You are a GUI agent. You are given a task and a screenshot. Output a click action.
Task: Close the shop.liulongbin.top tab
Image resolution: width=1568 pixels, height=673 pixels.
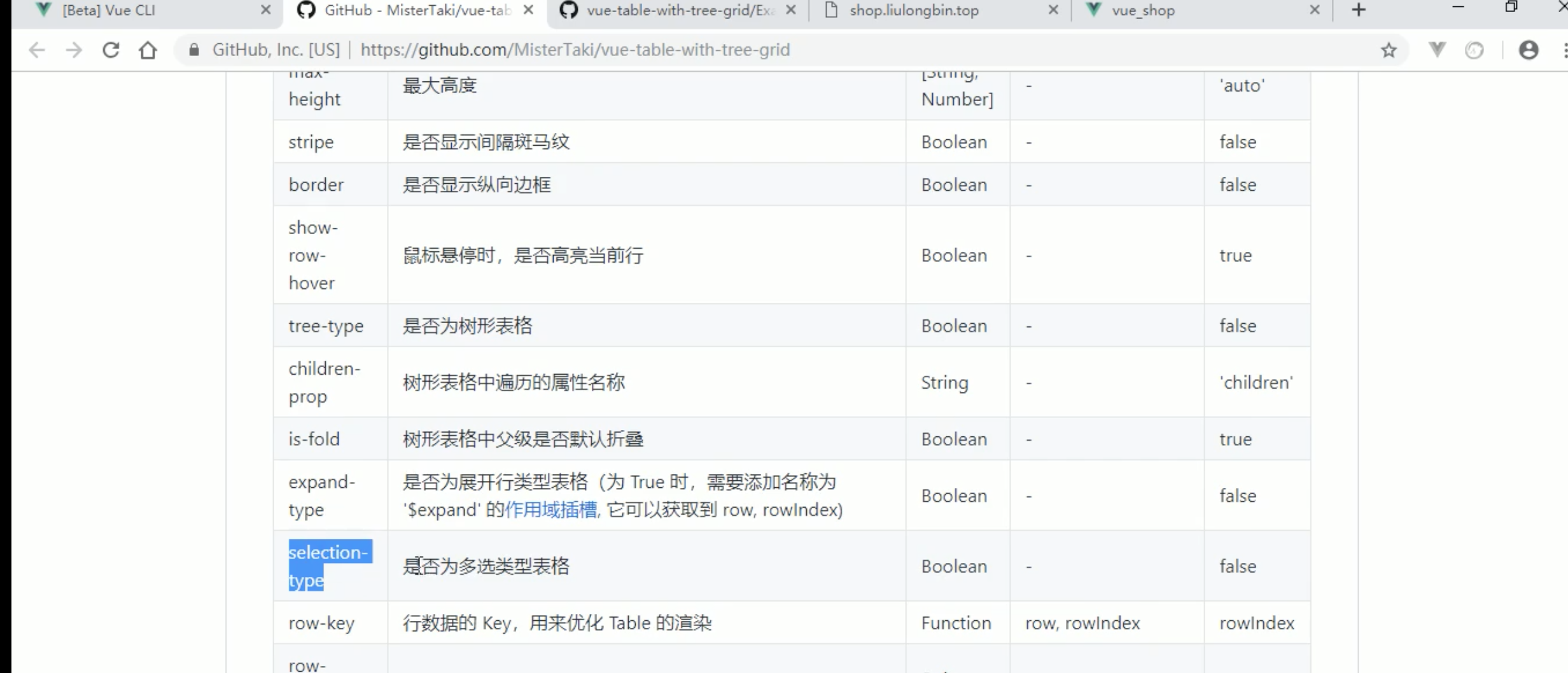1053,10
